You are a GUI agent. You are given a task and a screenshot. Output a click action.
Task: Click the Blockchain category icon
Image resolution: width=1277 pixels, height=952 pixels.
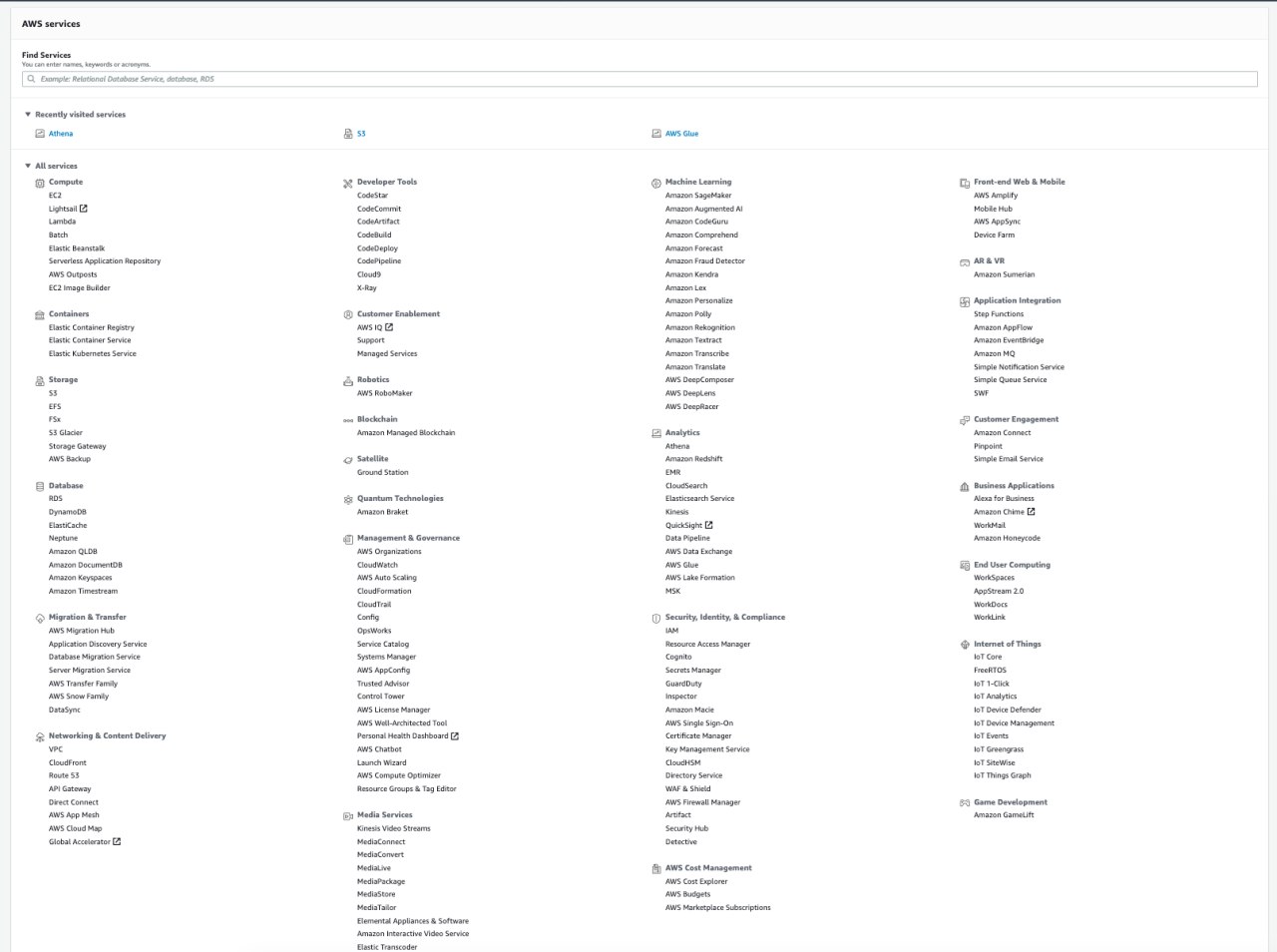tap(348, 420)
